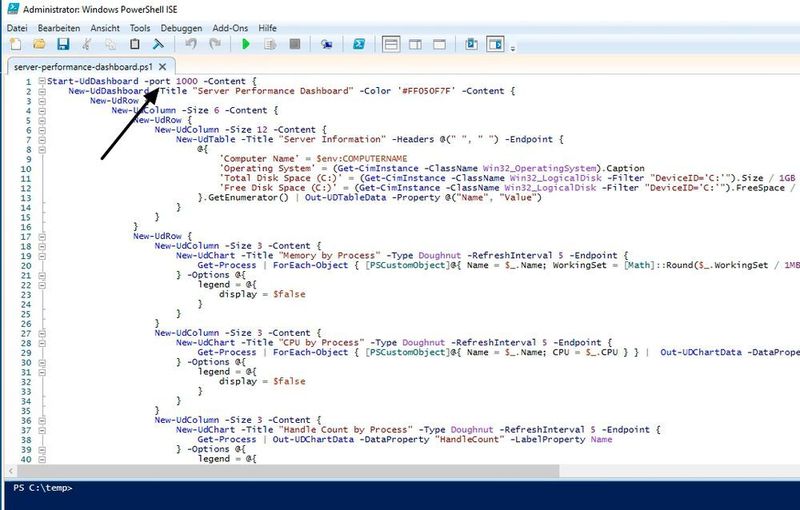Open a new remote PowerShell tab
Viewport: 800px width, 510px height.
click(x=327, y=44)
